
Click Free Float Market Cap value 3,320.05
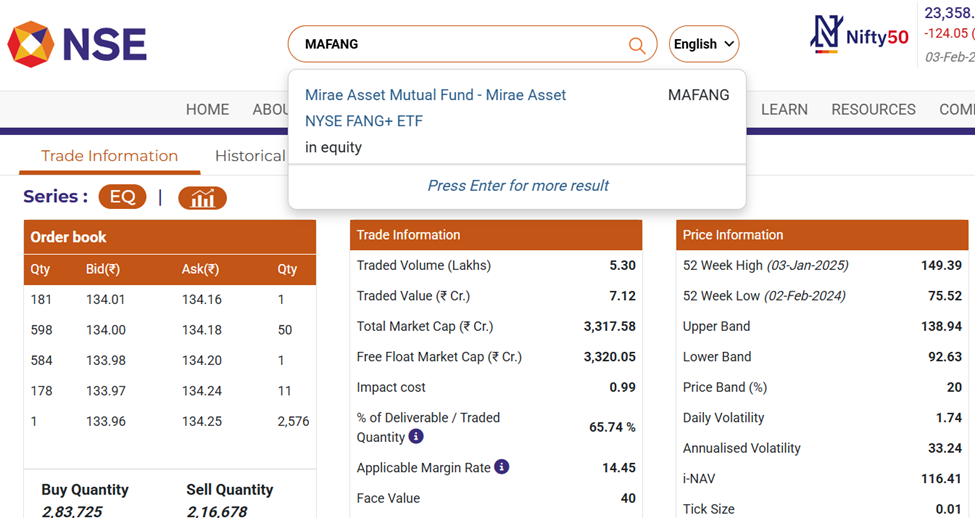point(609,357)
